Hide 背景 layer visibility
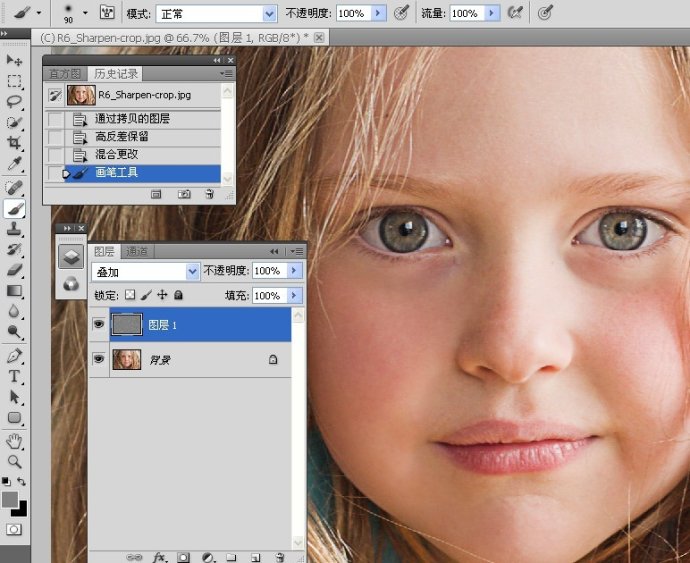 (x=99, y=359)
